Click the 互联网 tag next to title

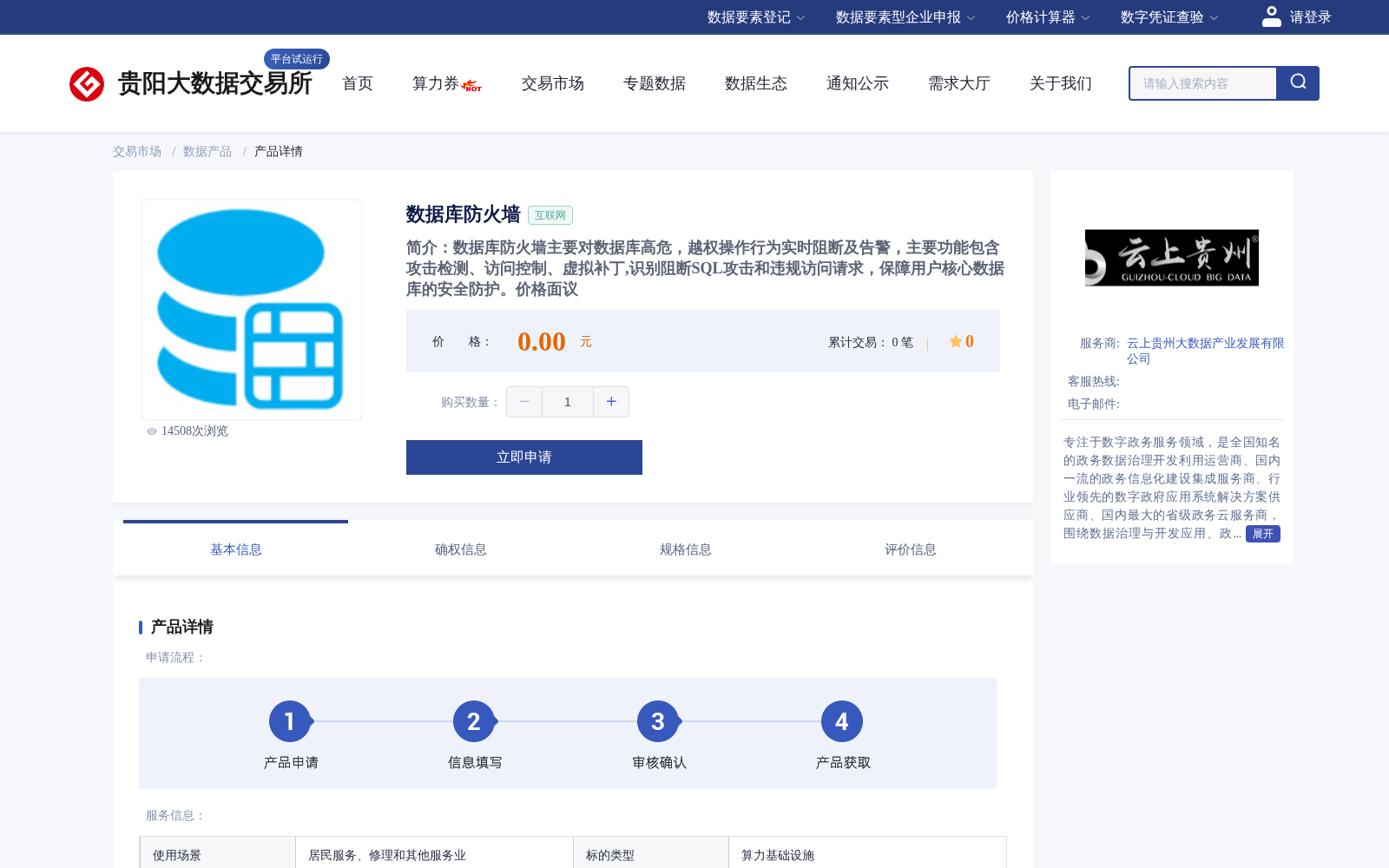pyautogui.click(x=550, y=215)
